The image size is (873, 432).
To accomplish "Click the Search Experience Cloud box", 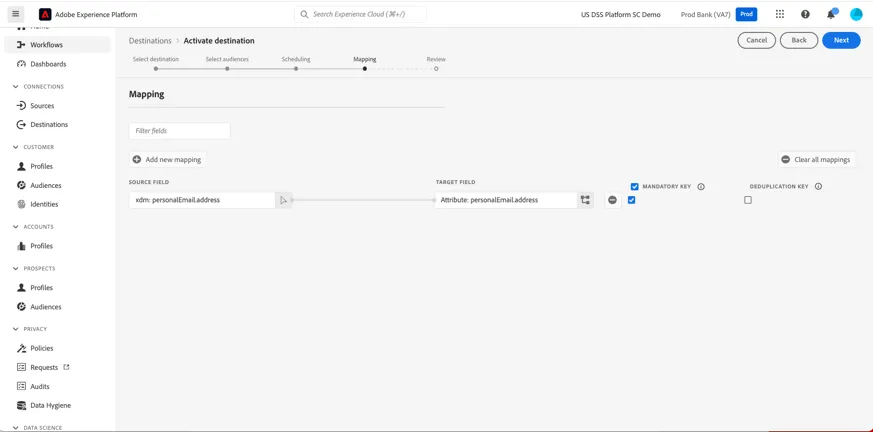I will (360, 14).
